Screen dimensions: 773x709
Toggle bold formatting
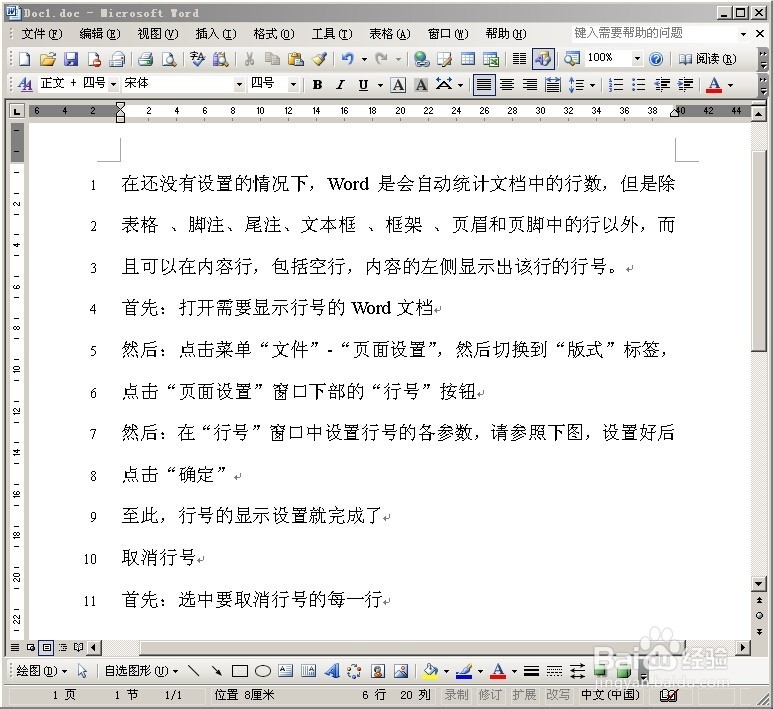tap(317, 85)
